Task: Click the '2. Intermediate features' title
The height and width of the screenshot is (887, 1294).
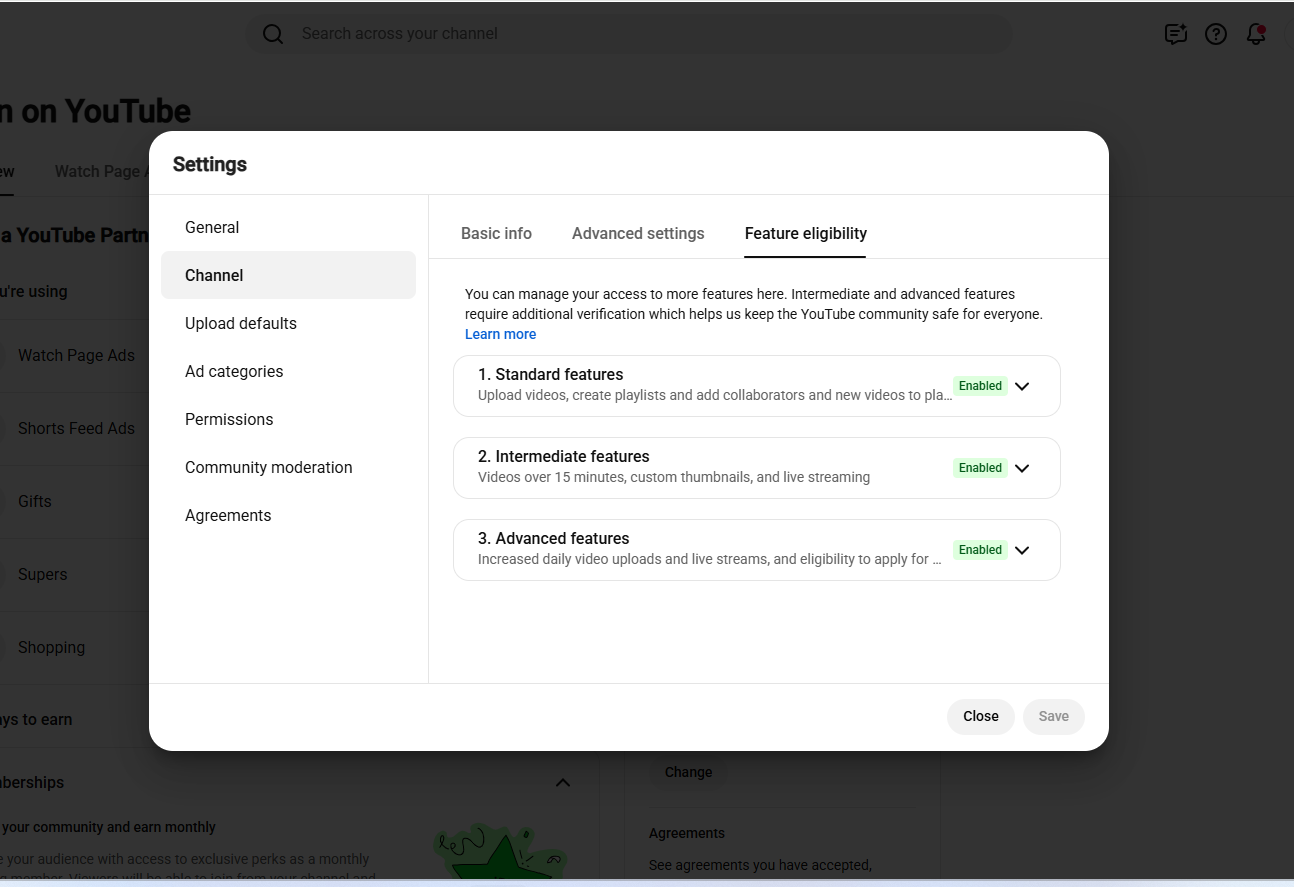Action: tap(564, 456)
